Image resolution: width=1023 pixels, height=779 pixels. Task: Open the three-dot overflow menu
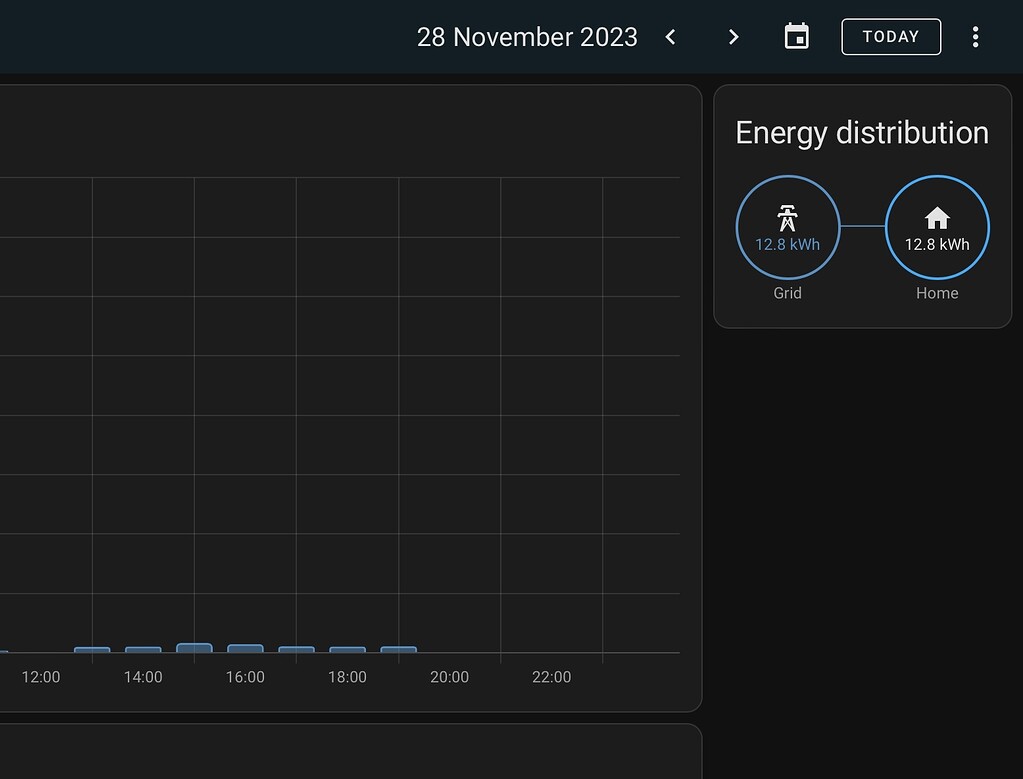coord(975,36)
